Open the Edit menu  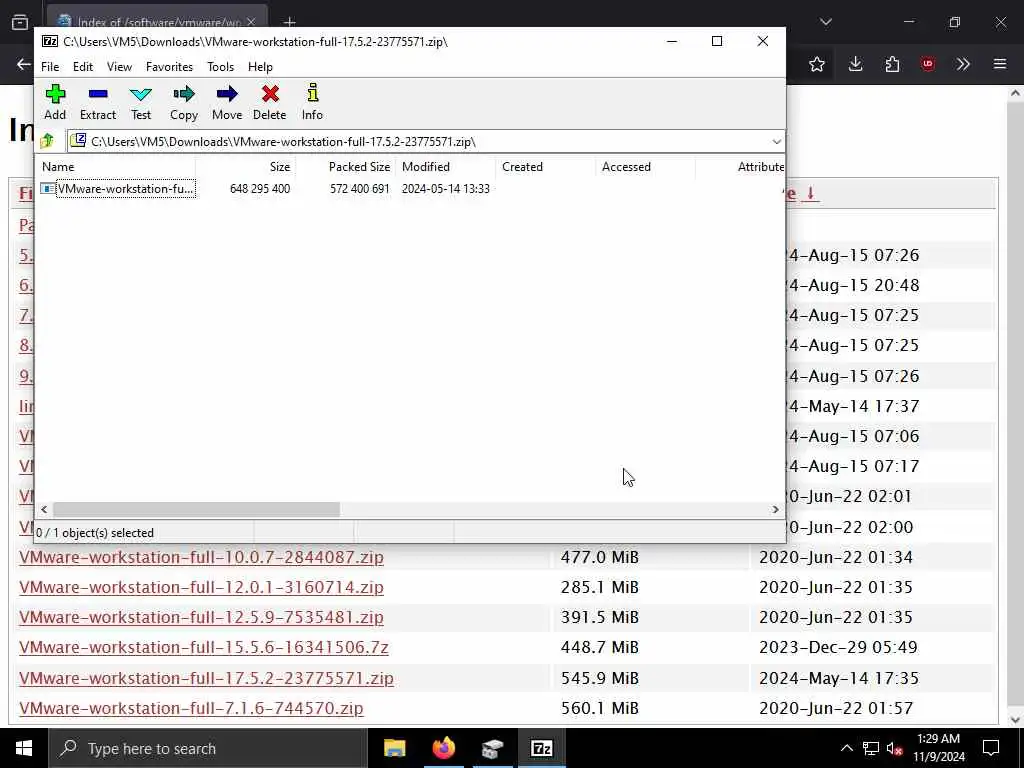tap(83, 67)
